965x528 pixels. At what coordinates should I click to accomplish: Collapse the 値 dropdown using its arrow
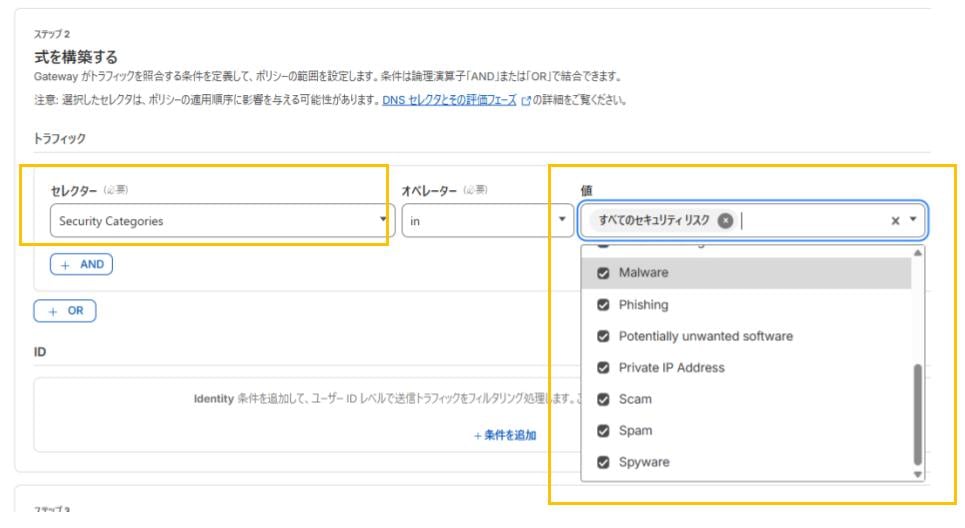[x=913, y=221]
